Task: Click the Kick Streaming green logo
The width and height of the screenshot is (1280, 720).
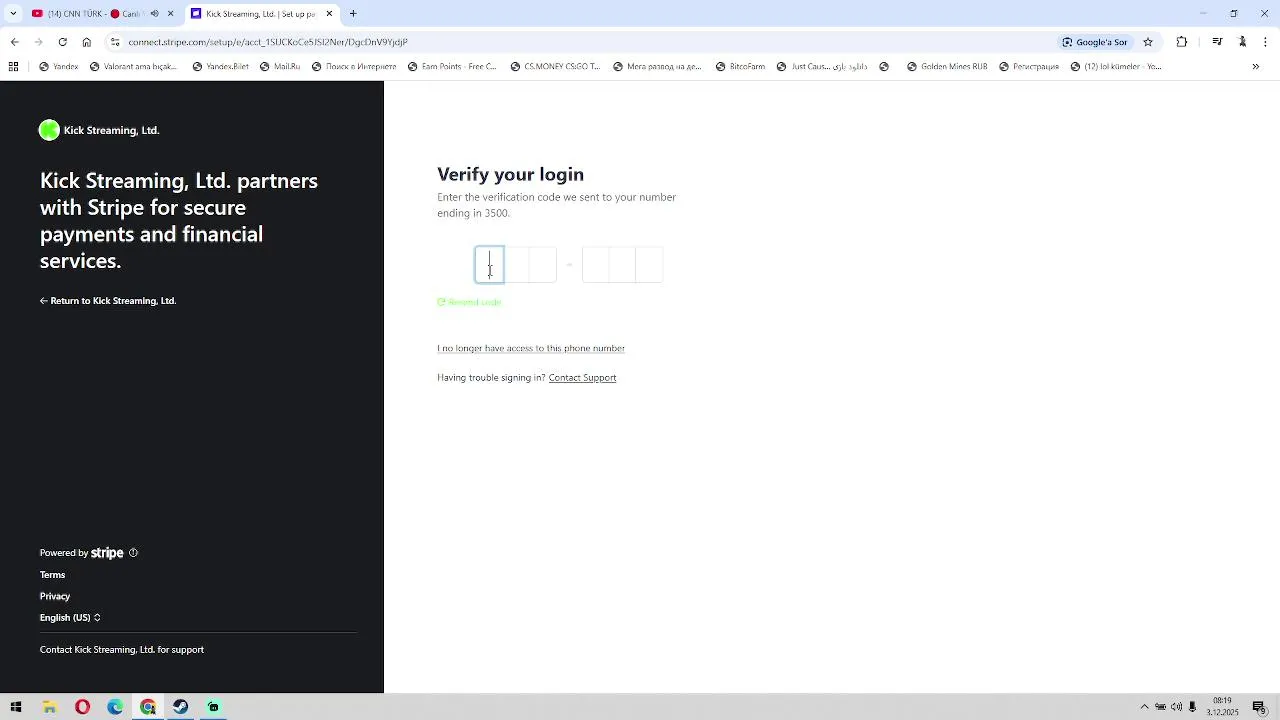Action: [49, 130]
